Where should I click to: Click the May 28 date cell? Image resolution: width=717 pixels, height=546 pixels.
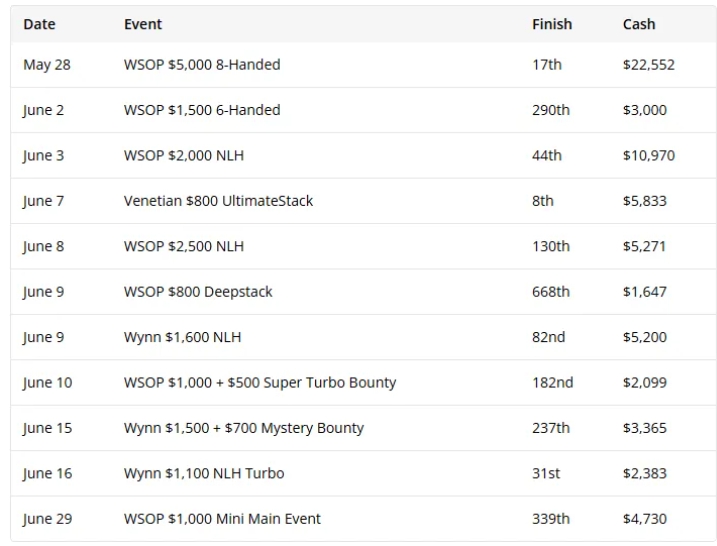47,65
